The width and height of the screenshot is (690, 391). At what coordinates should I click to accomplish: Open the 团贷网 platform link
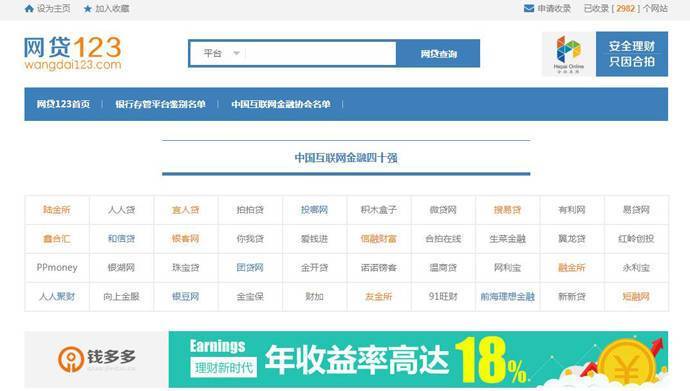point(250,267)
